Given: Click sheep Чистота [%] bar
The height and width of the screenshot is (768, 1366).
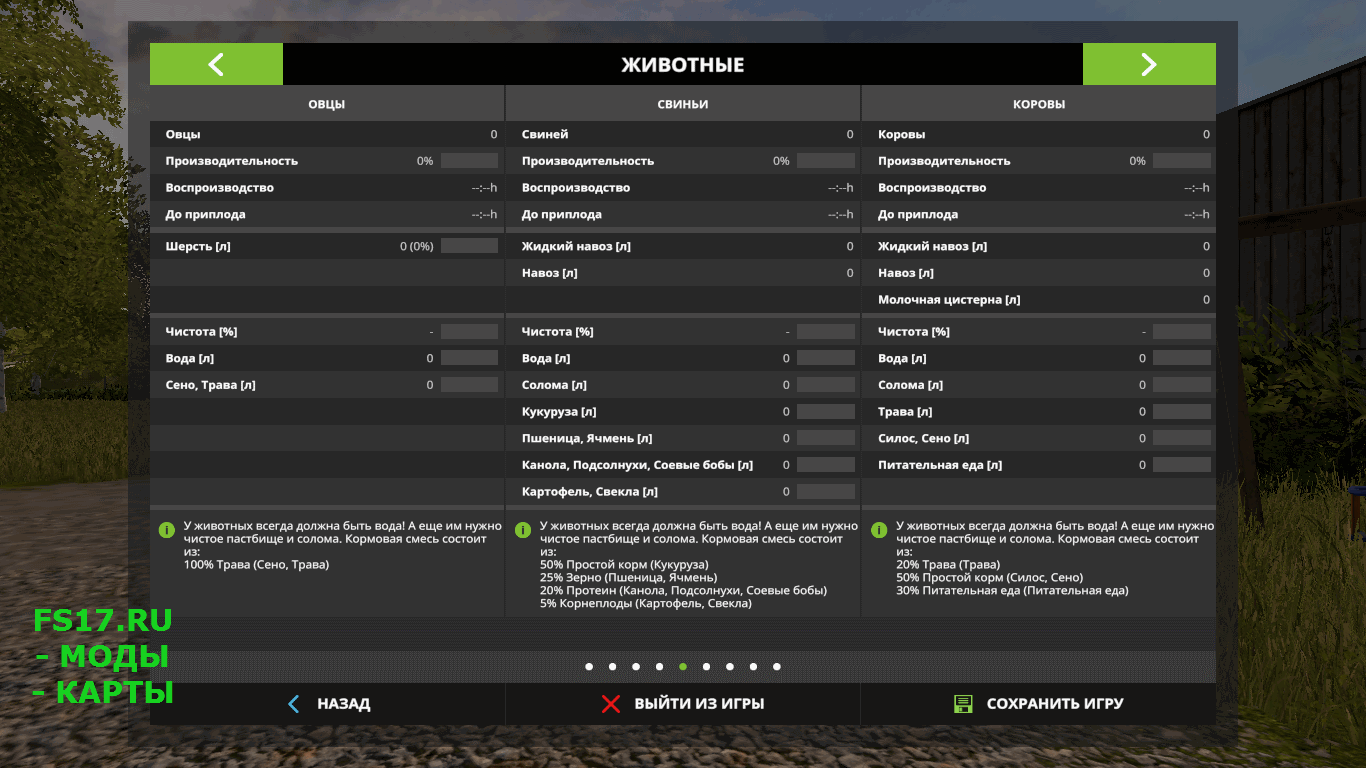Looking at the screenshot, I should click(x=469, y=331).
